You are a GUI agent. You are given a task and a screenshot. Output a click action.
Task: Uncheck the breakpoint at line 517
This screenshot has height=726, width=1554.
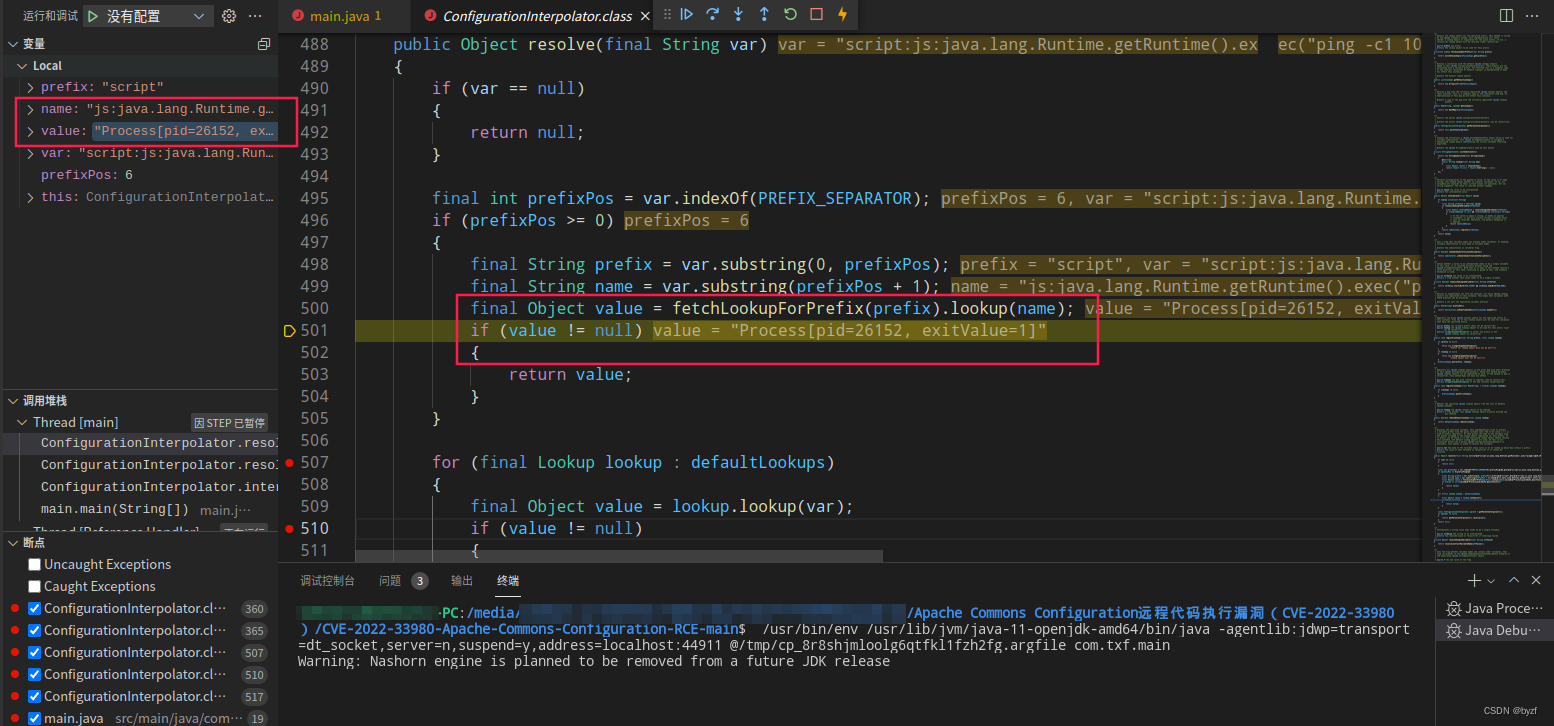pyautogui.click(x=35, y=696)
